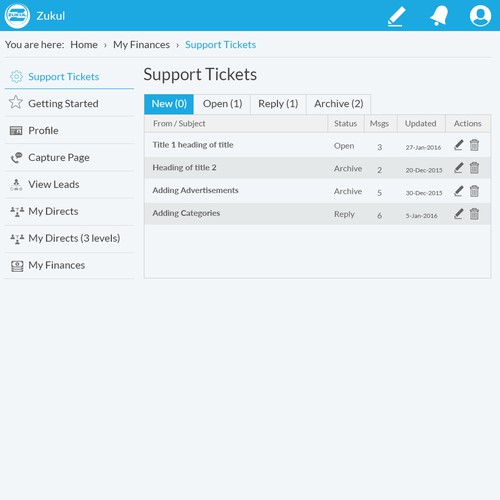Click the View Leads hierarchy icon
500x500 pixels.
point(16,185)
